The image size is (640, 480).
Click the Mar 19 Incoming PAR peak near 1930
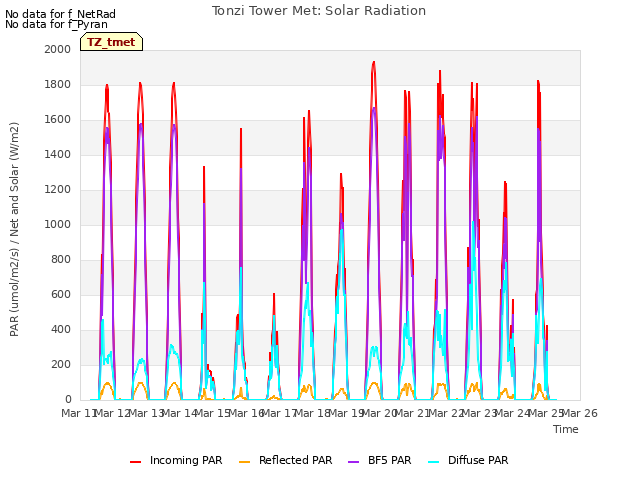tap(373, 62)
